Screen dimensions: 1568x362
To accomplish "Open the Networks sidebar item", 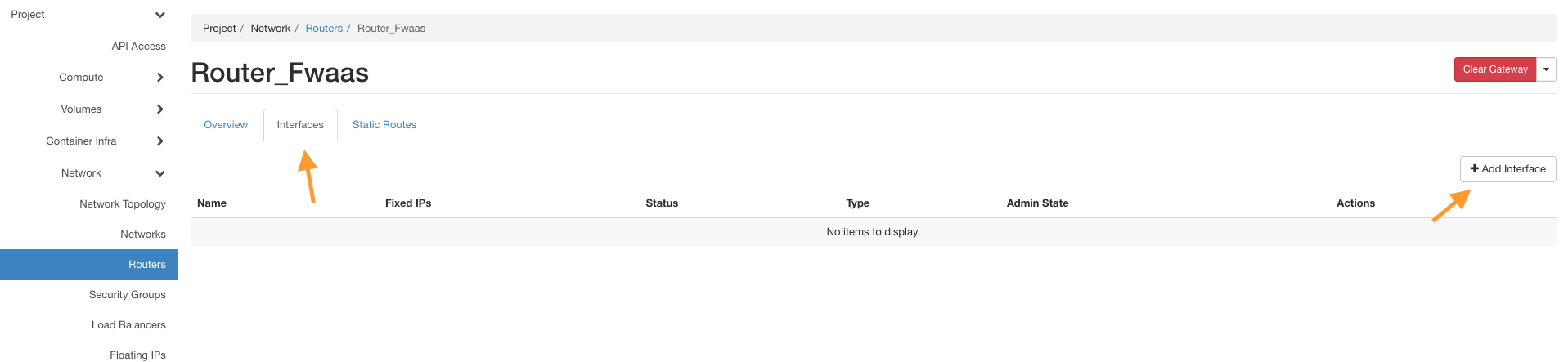I will pos(143,235).
